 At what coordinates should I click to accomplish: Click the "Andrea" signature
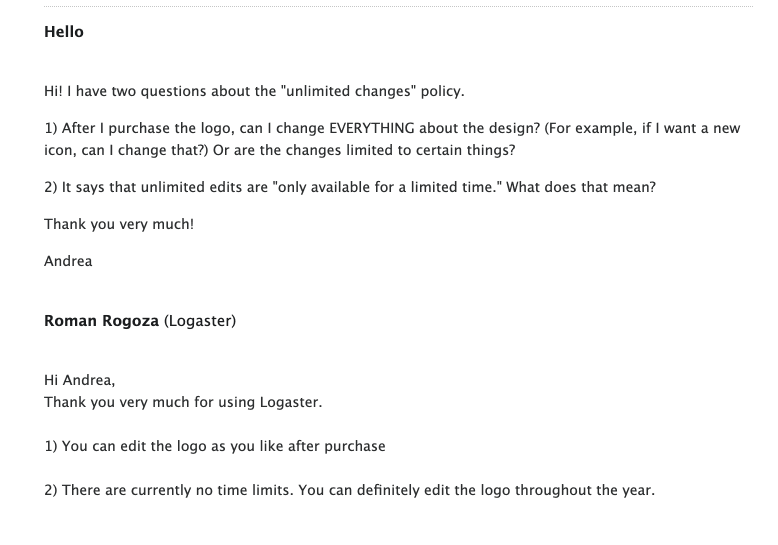click(x=68, y=261)
